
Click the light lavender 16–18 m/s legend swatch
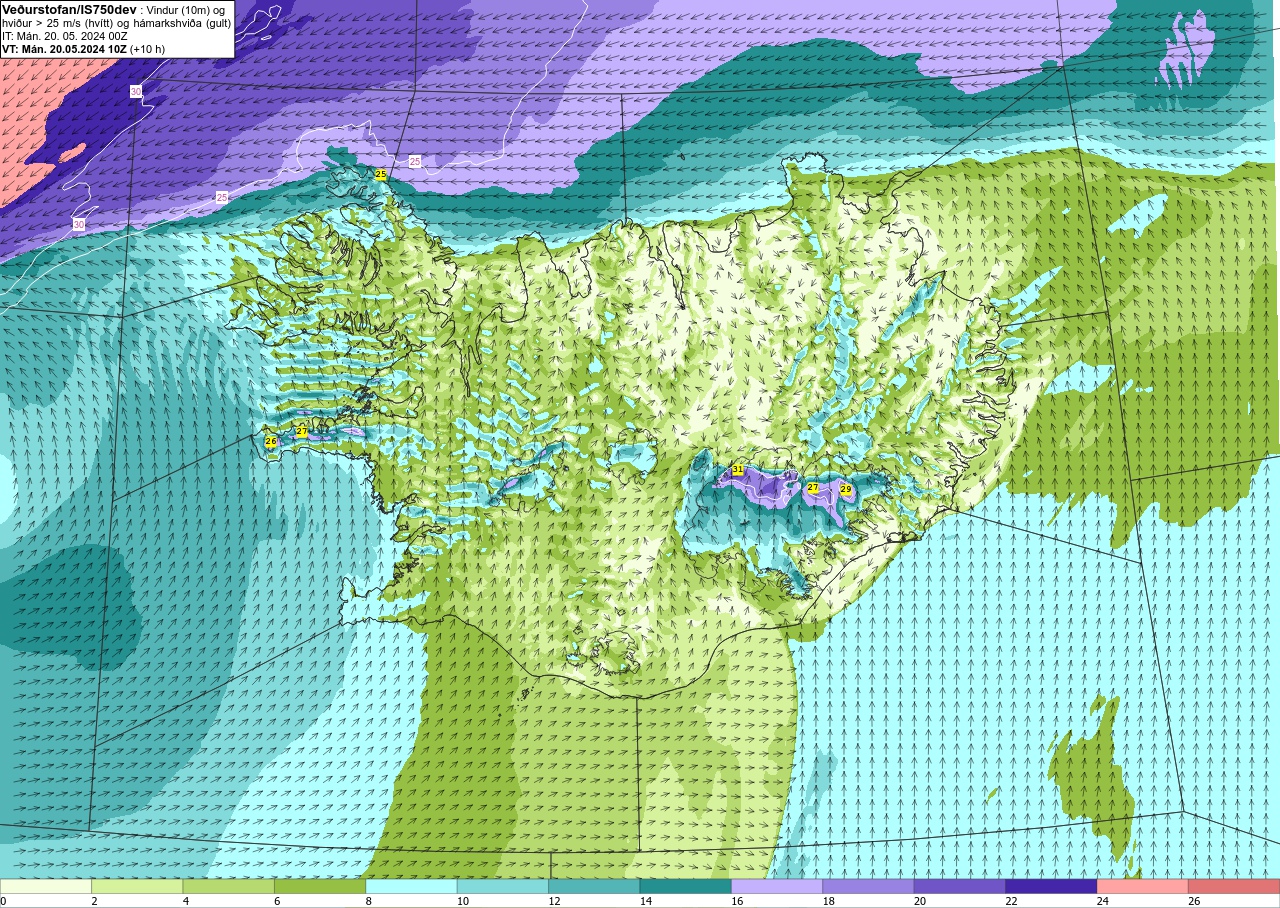coord(777,886)
